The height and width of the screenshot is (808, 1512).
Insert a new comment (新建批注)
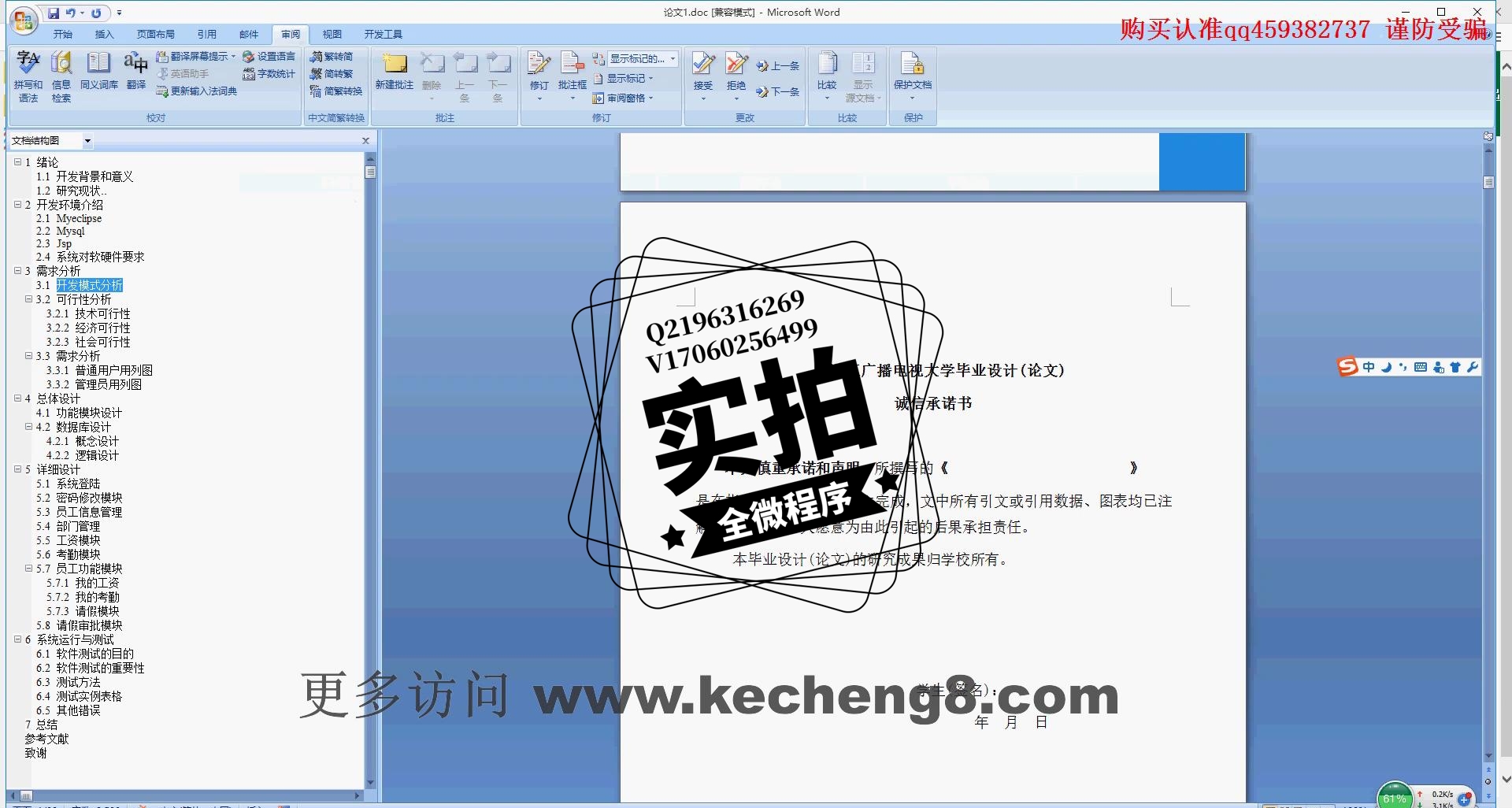[395, 71]
